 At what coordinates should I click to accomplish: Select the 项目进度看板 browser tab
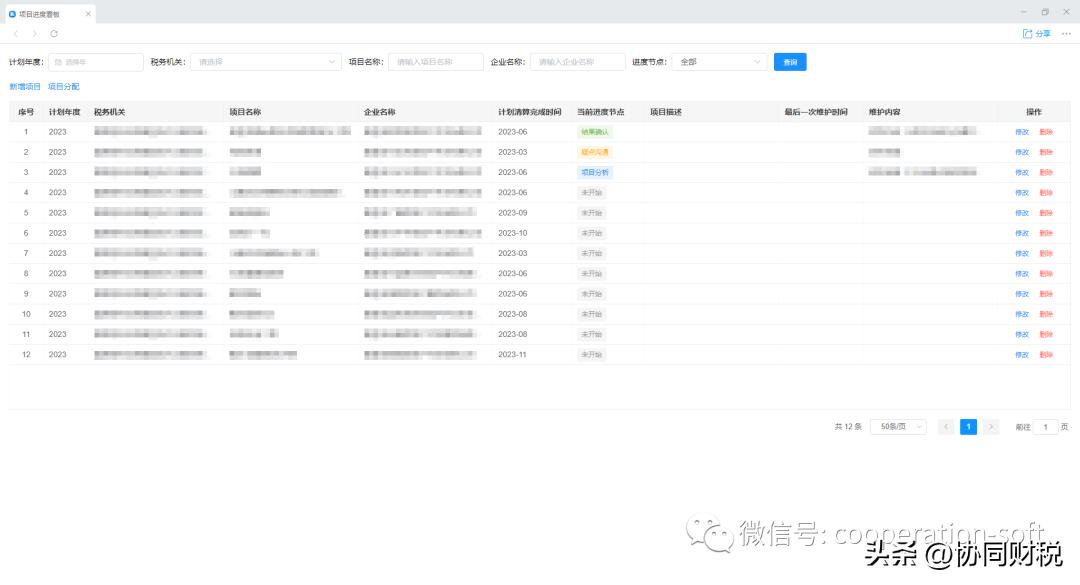40,14
